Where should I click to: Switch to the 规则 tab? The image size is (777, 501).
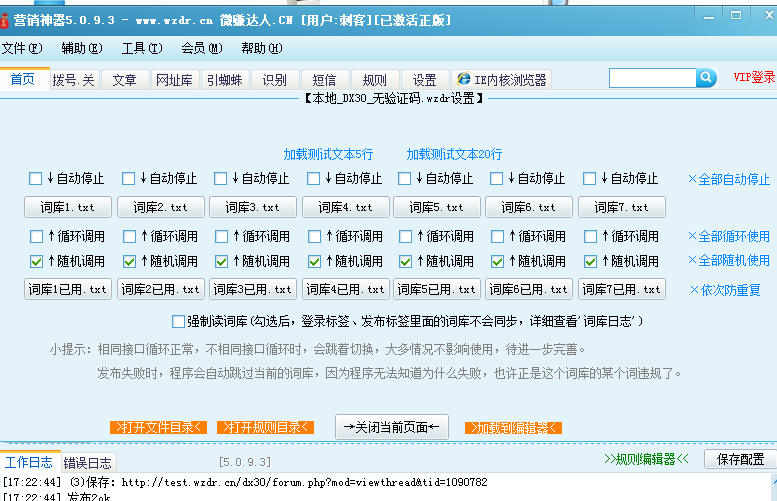(x=375, y=80)
